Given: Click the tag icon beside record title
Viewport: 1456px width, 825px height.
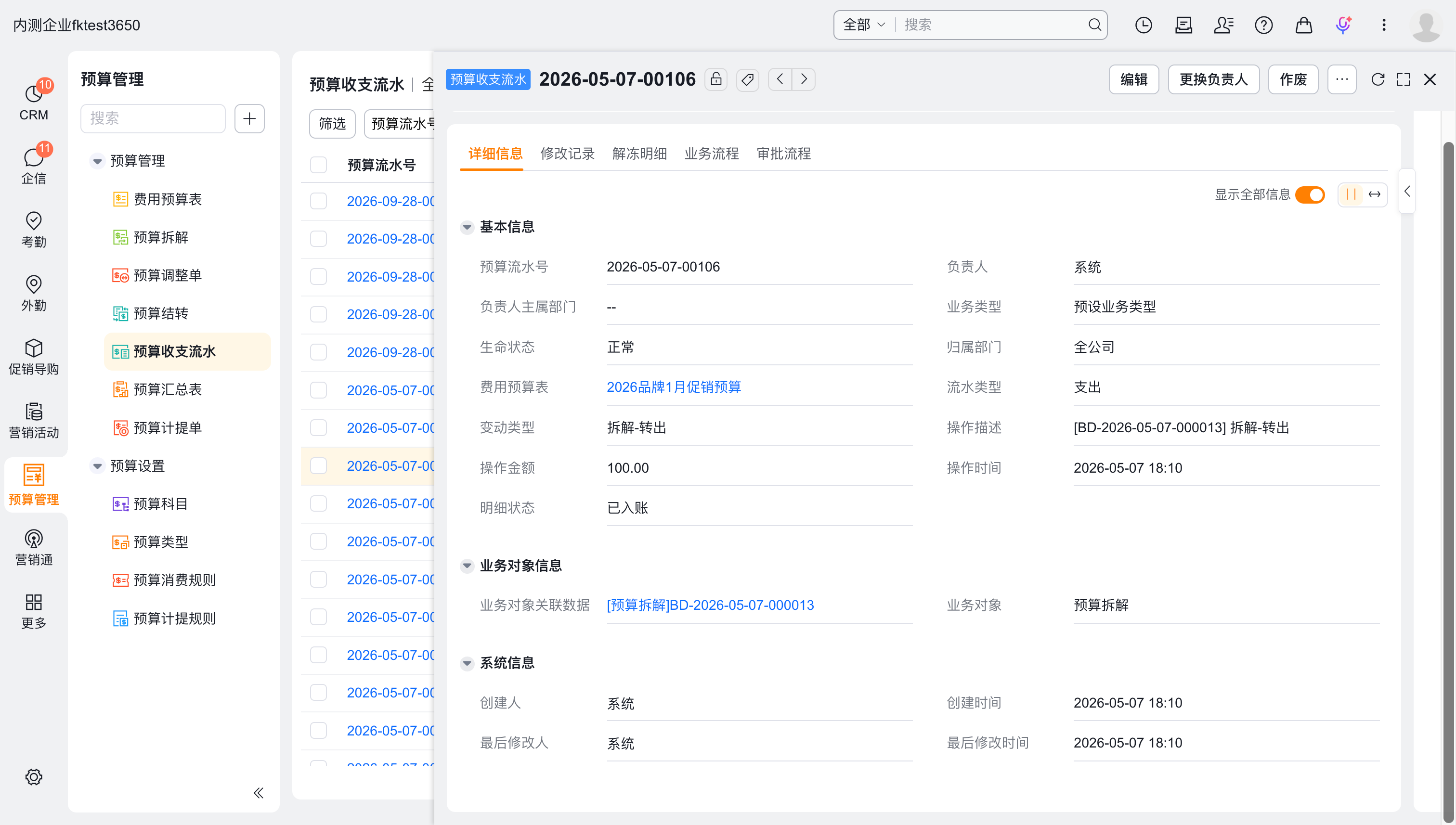Looking at the screenshot, I should (747, 79).
